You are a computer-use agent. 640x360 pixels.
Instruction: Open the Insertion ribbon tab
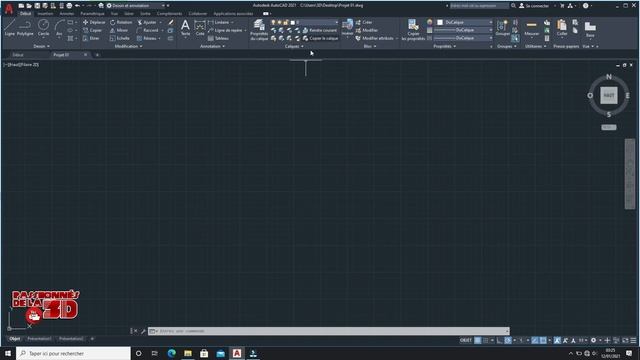45,14
